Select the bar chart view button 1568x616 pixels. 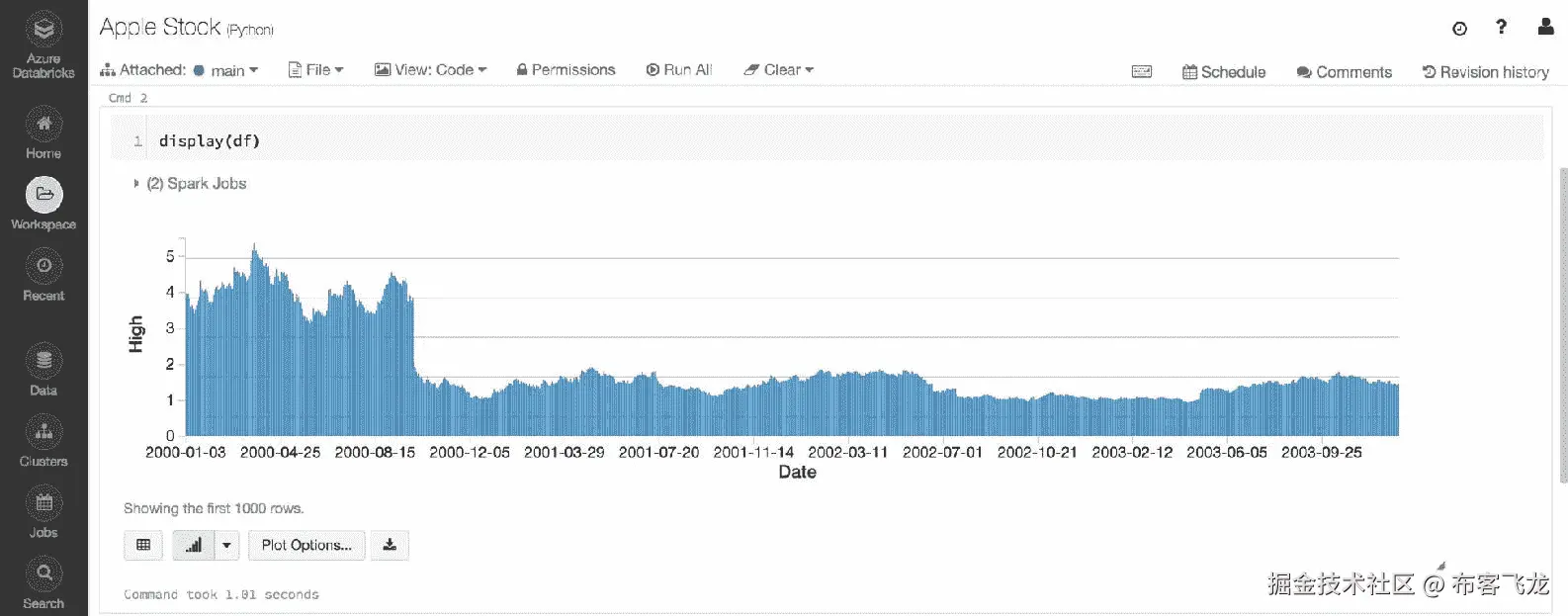(x=194, y=545)
